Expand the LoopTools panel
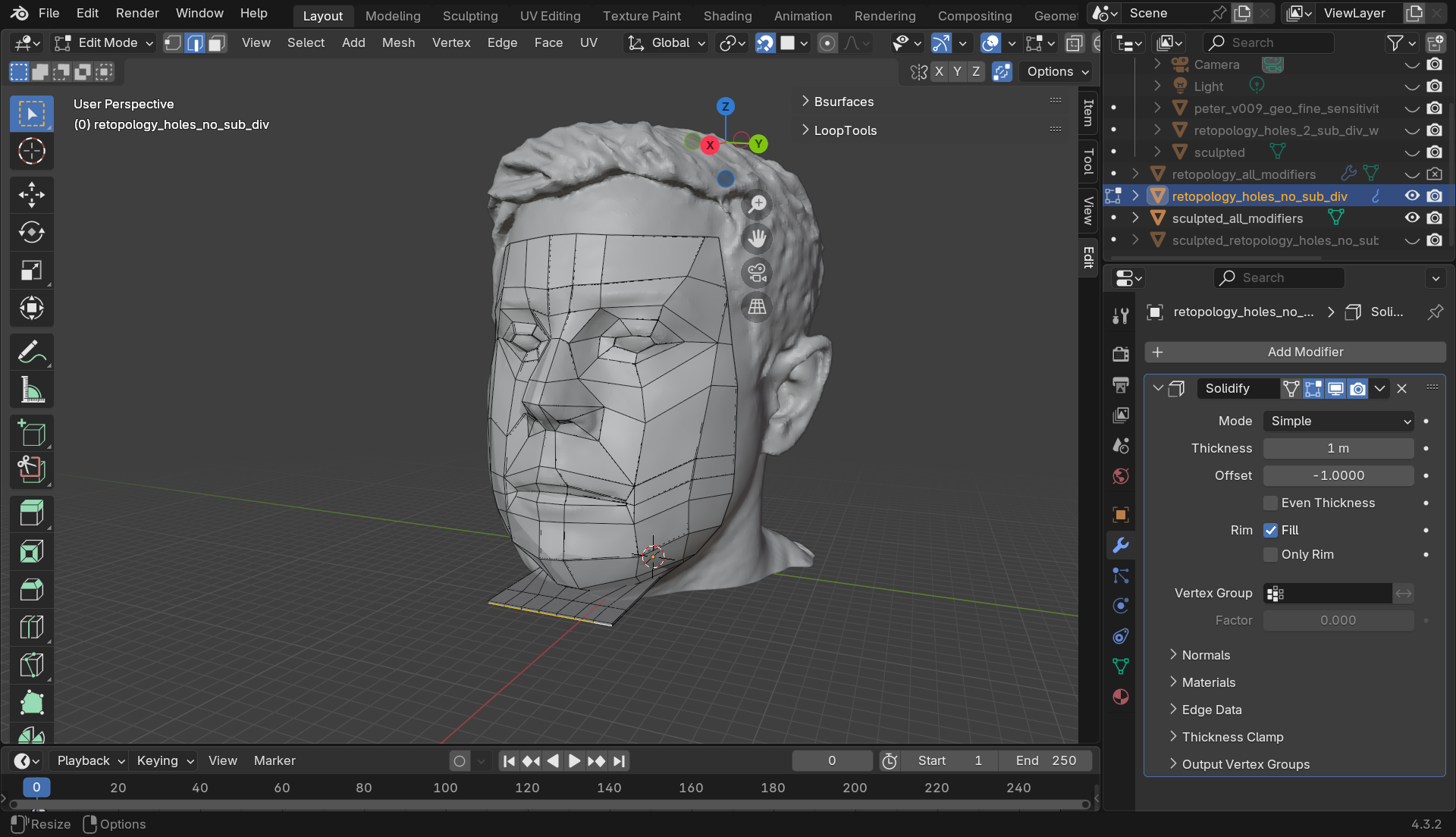1456x837 pixels. (x=845, y=130)
